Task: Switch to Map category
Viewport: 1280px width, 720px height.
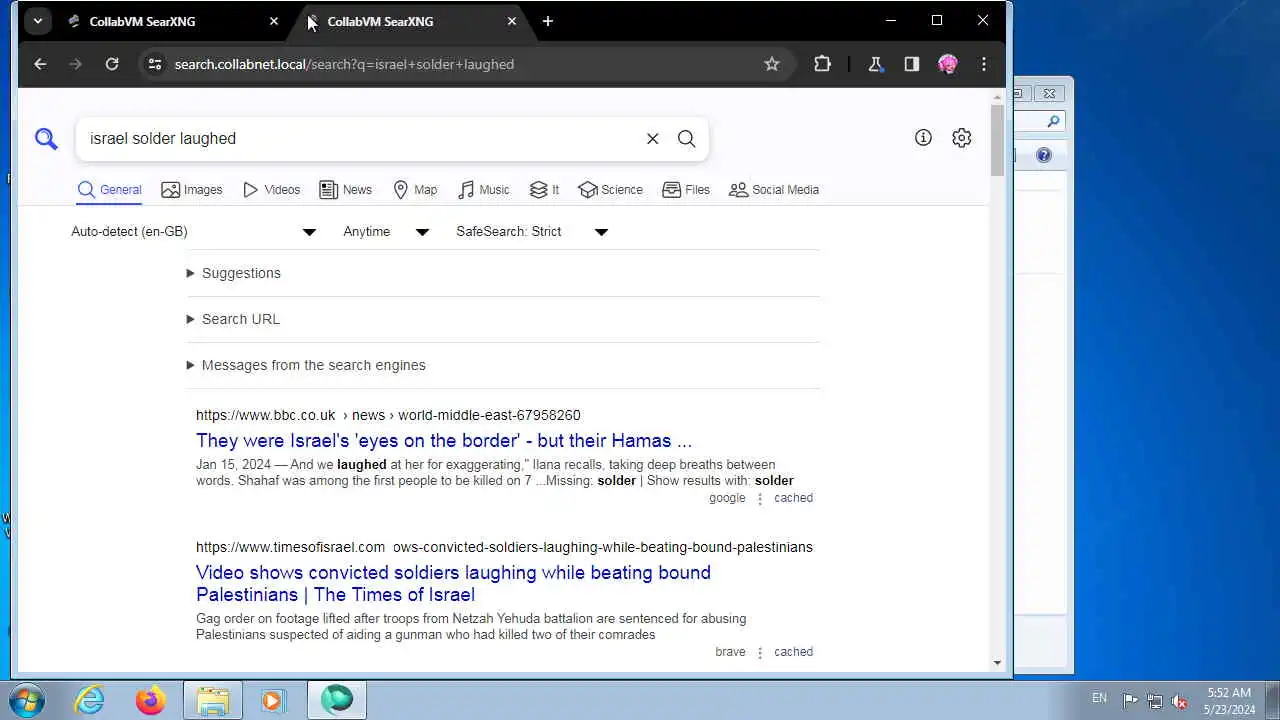Action: click(415, 190)
